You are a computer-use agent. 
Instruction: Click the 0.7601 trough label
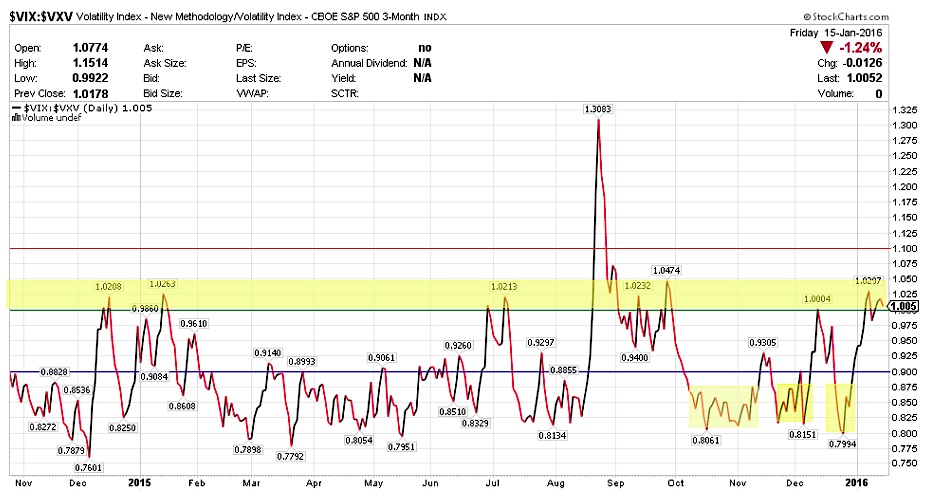pyautogui.click(x=89, y=468)
